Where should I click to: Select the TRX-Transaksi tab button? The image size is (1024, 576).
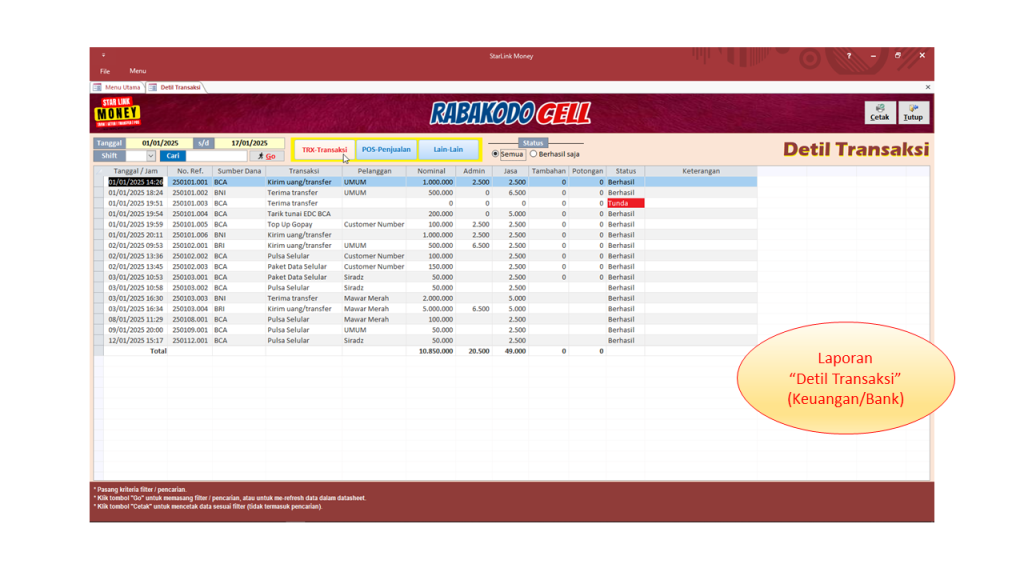pyautogui.click(x=324, y=150)
